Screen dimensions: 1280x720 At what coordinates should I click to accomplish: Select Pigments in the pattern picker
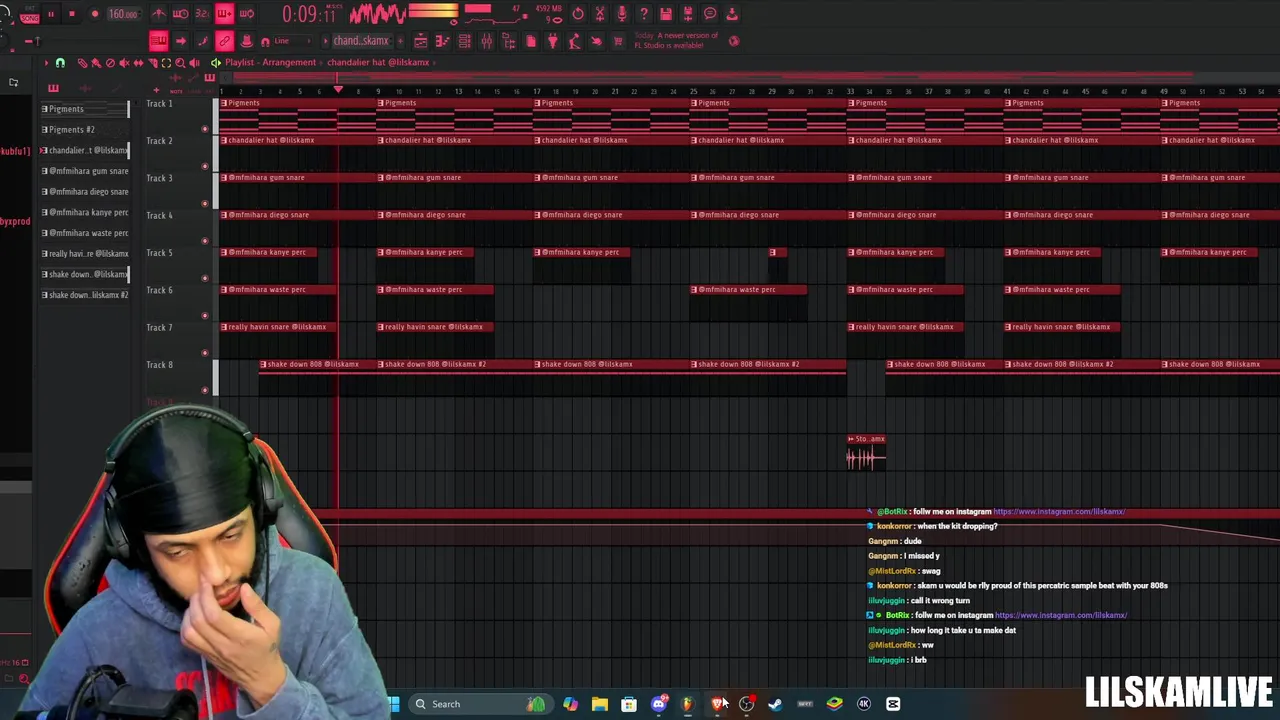(x=85, y=109)
